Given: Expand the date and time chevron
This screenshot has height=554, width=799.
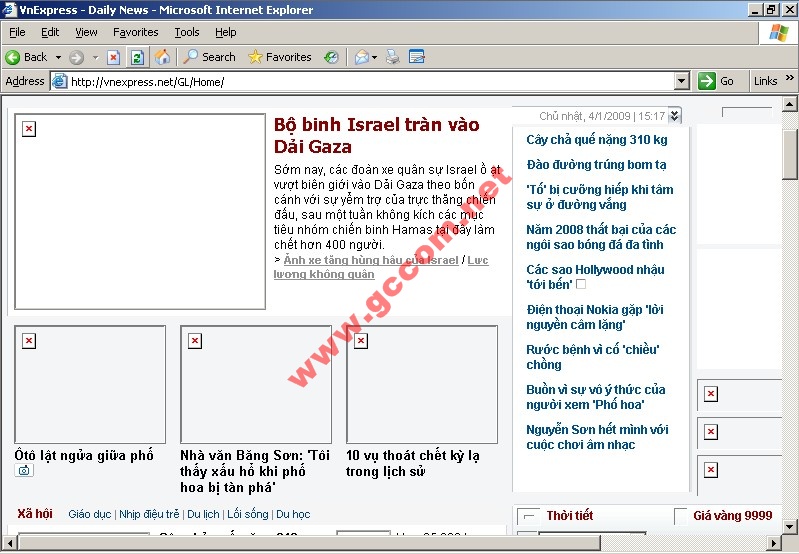Looking at the screenshot, I should [x=675, y=116].
